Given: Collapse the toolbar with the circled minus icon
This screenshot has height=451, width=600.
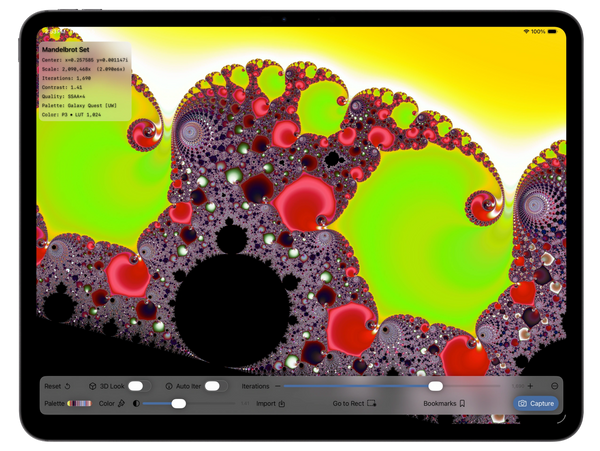Looking at the screenshot, I should [554, 386].
